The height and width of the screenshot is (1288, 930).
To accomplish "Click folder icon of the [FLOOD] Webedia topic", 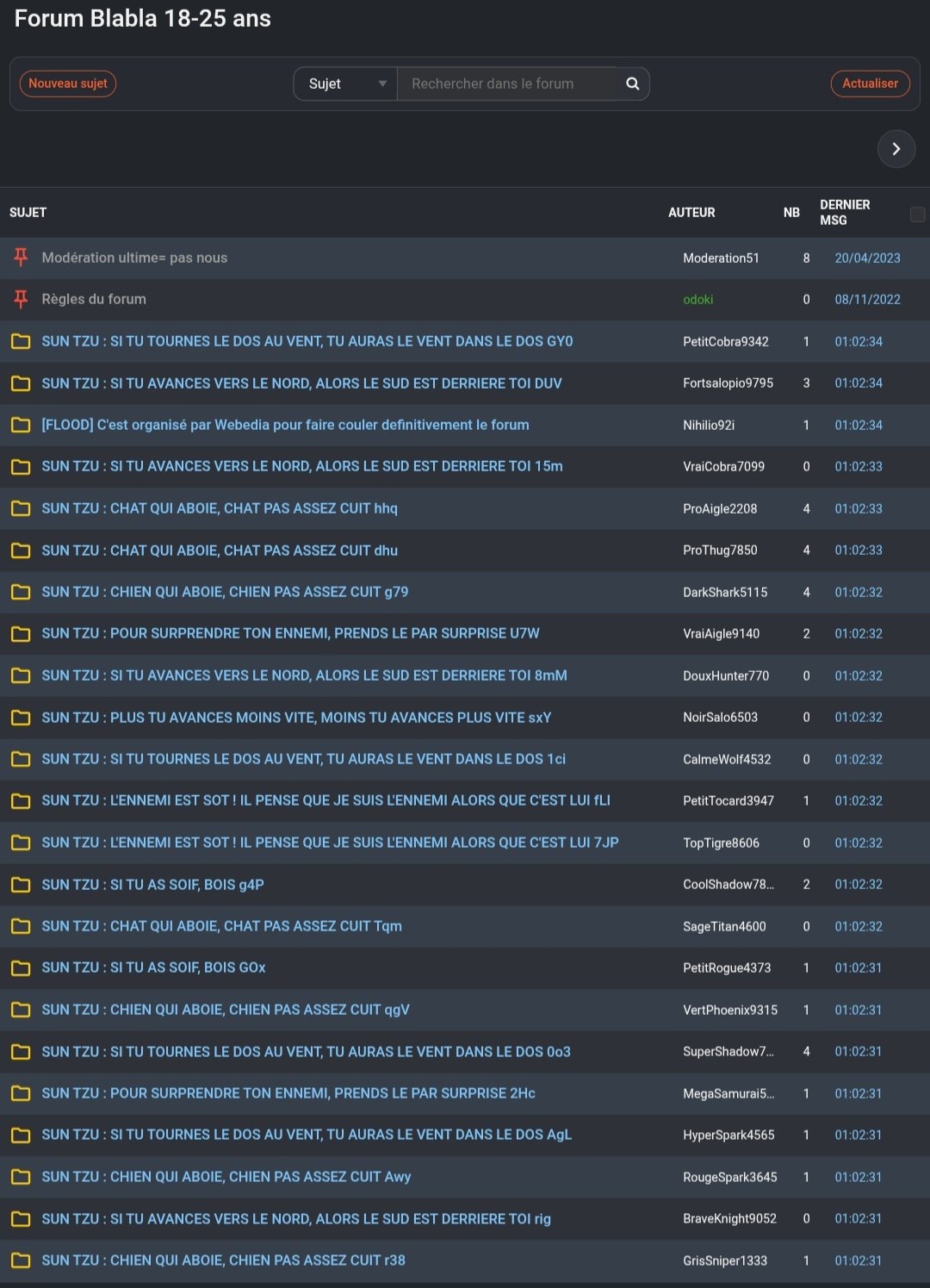I will coord(21,425).
